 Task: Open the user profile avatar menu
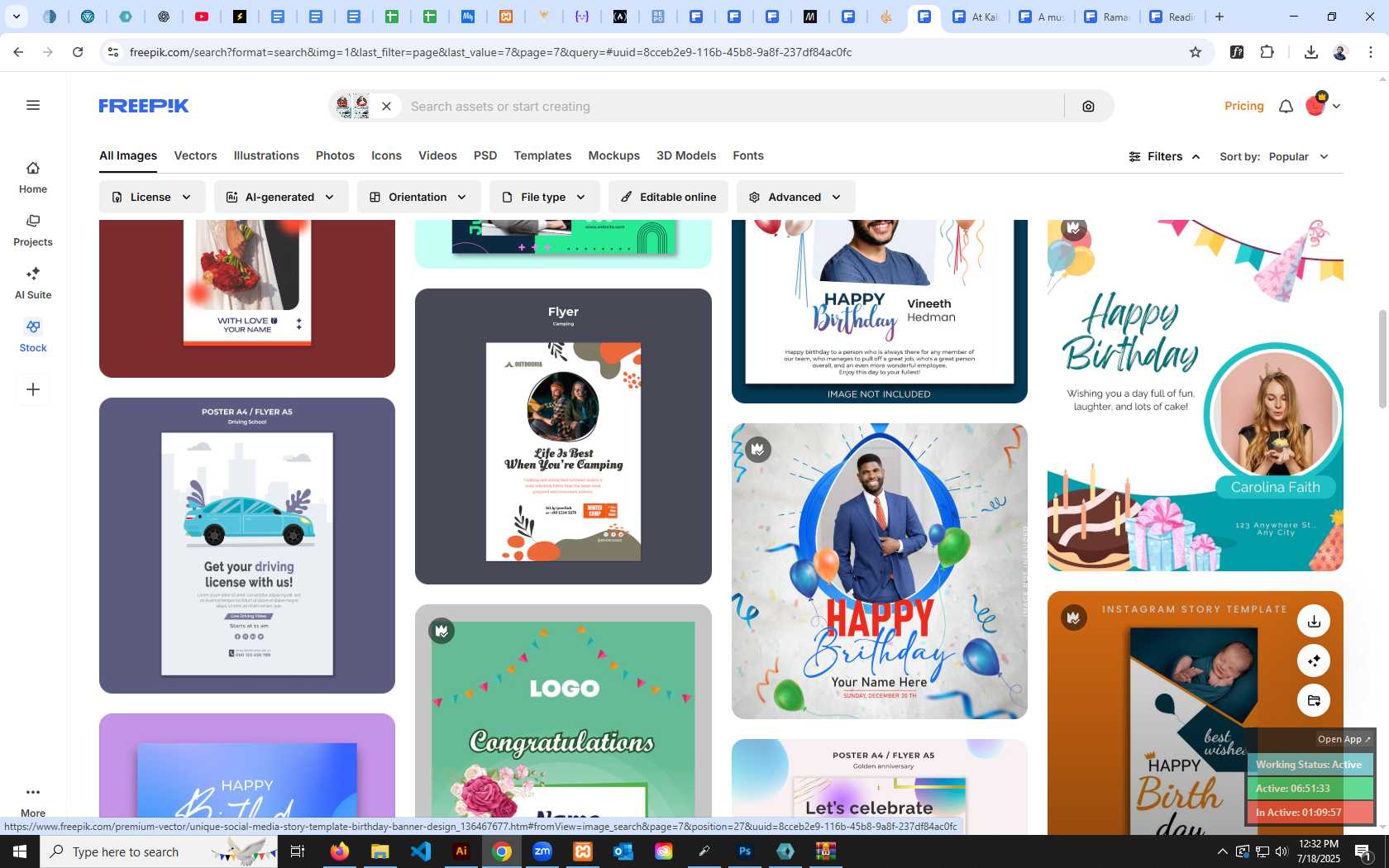pyautogui.click(x=1322, y=105)
